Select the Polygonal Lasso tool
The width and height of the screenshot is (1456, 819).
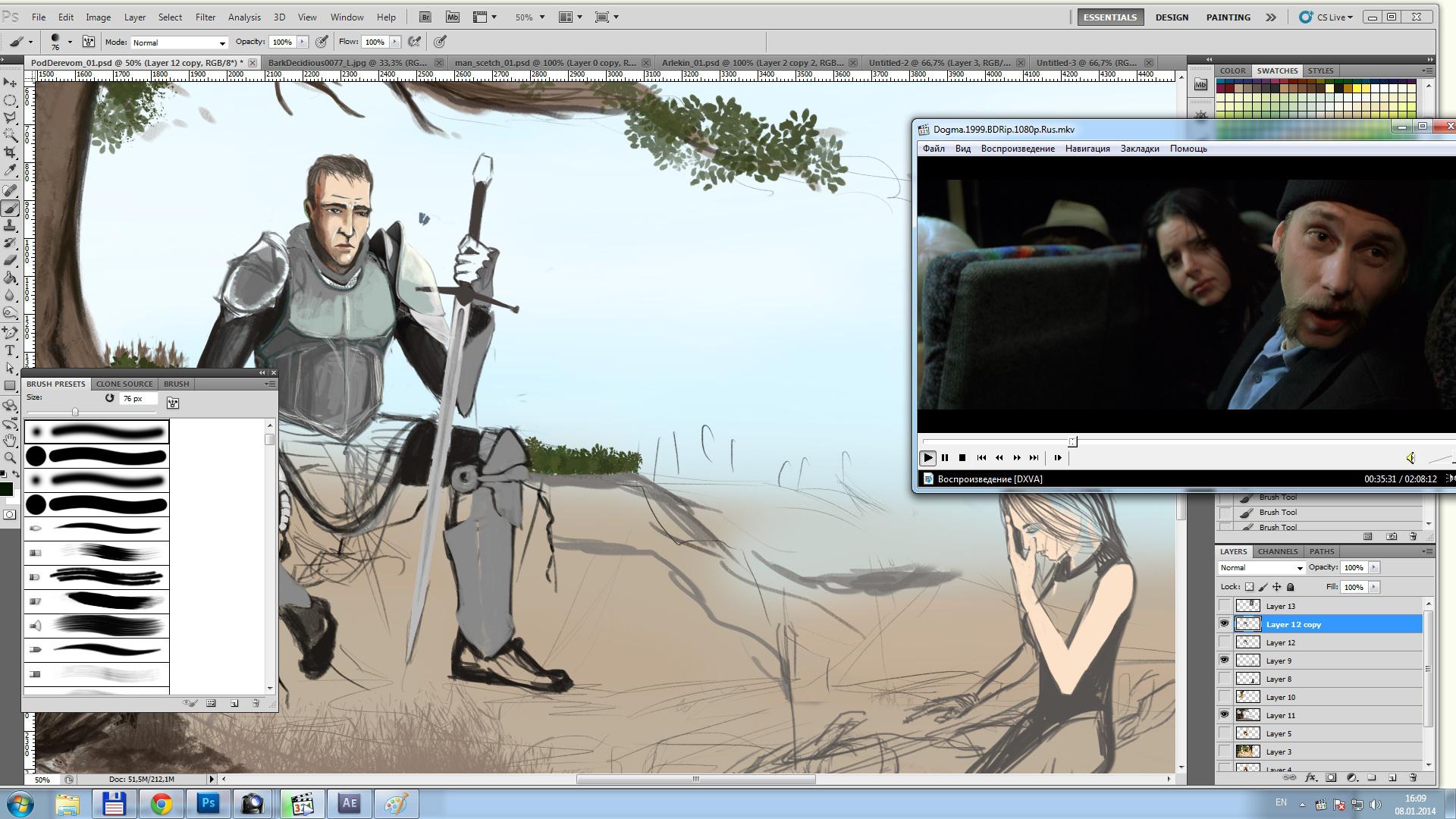coord(10,118)
